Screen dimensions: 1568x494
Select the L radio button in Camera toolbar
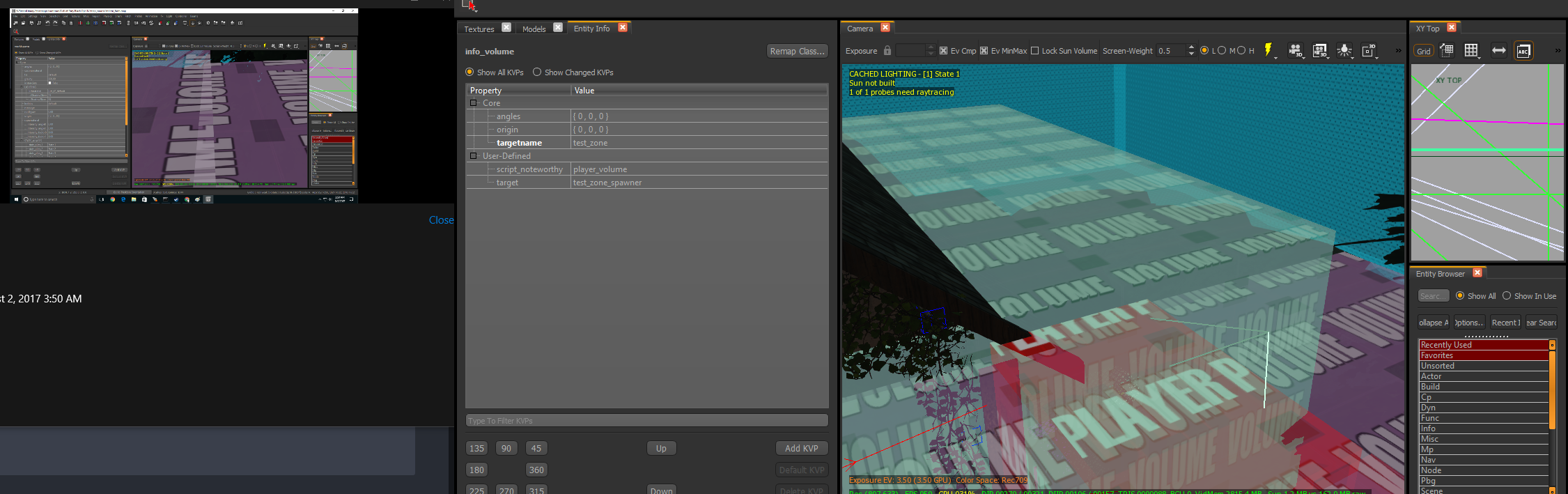(x=1204, y=50)
